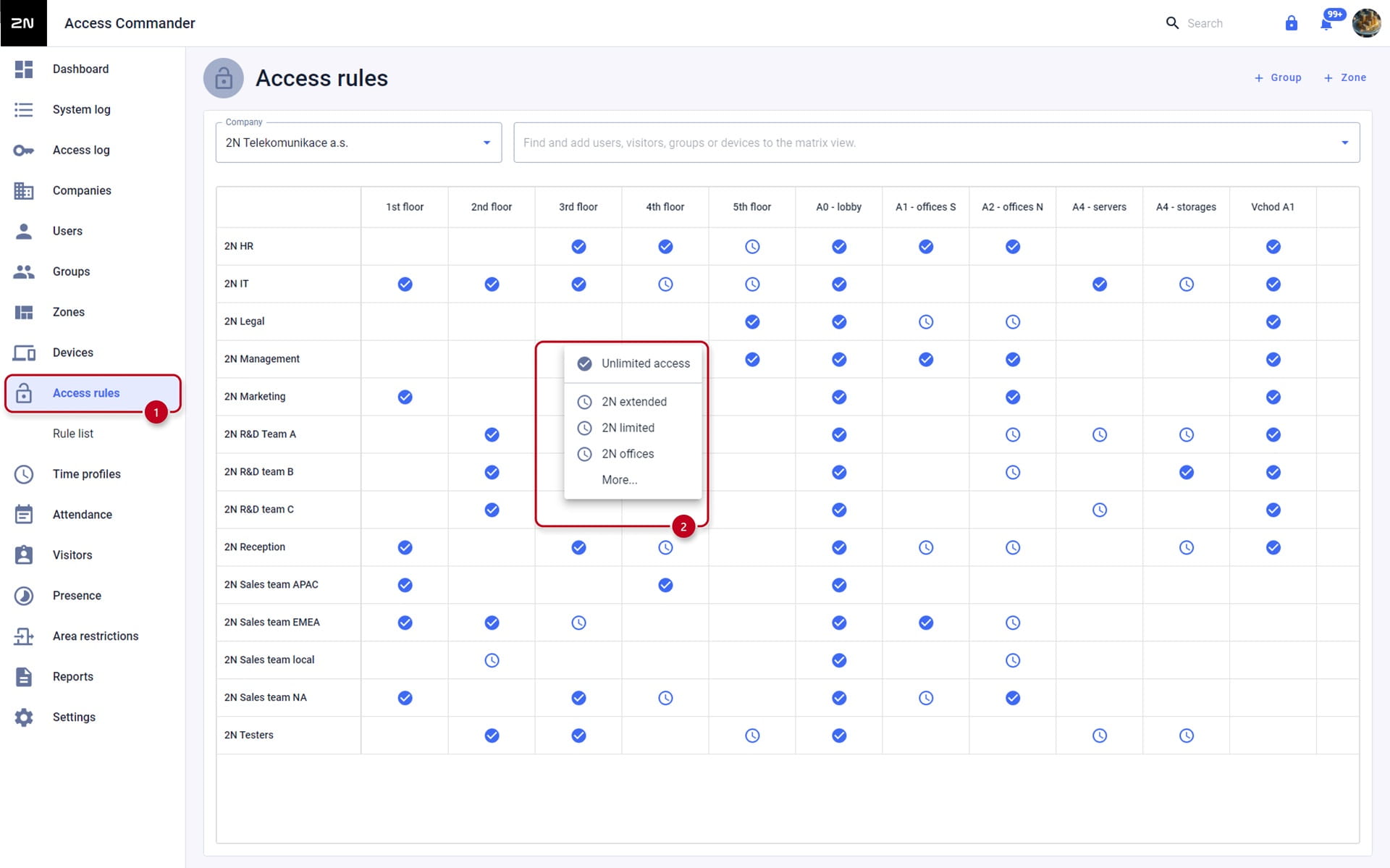Add a new Group

point(1278,77)
